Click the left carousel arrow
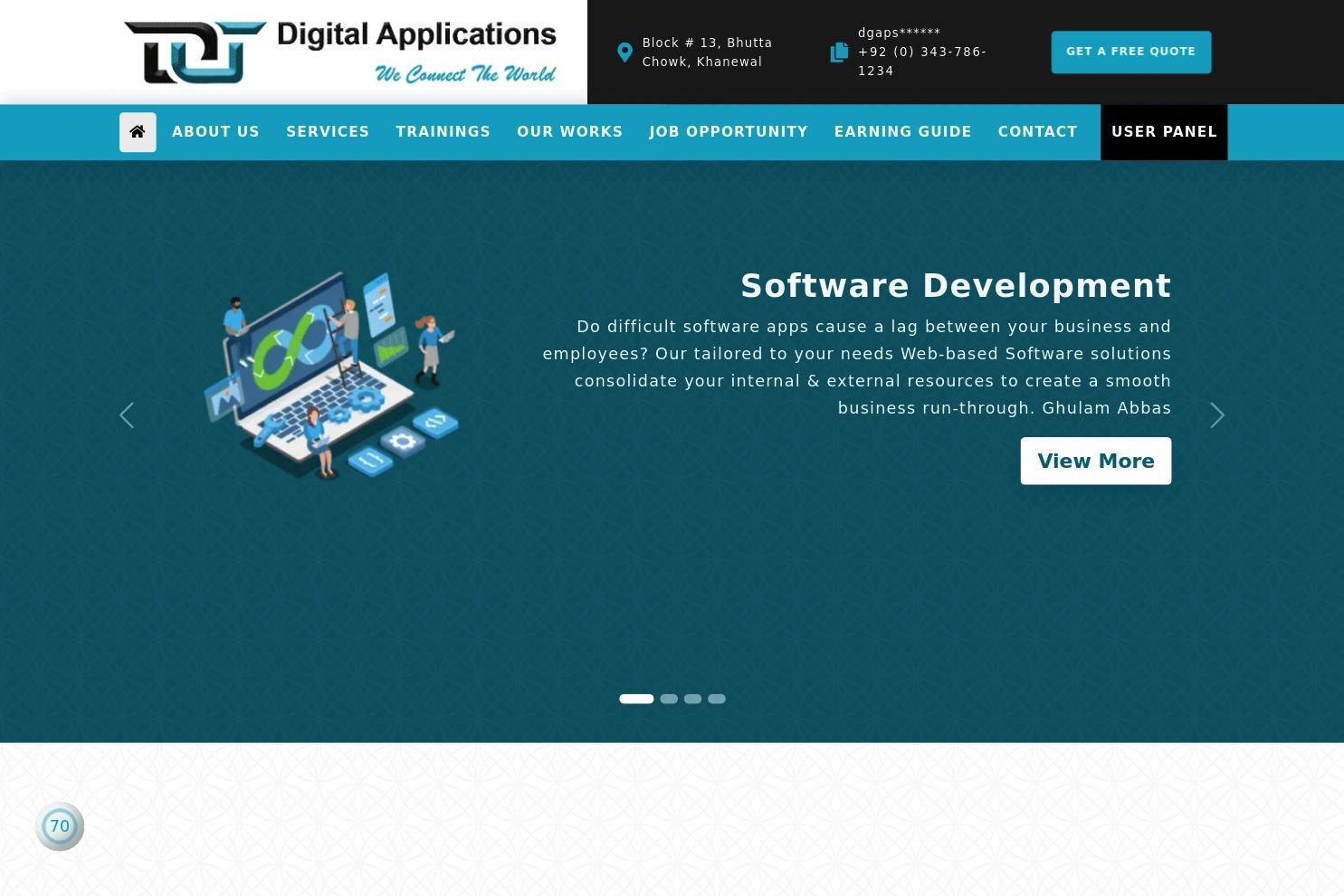The image size is (1344, 896). (127, 415)
